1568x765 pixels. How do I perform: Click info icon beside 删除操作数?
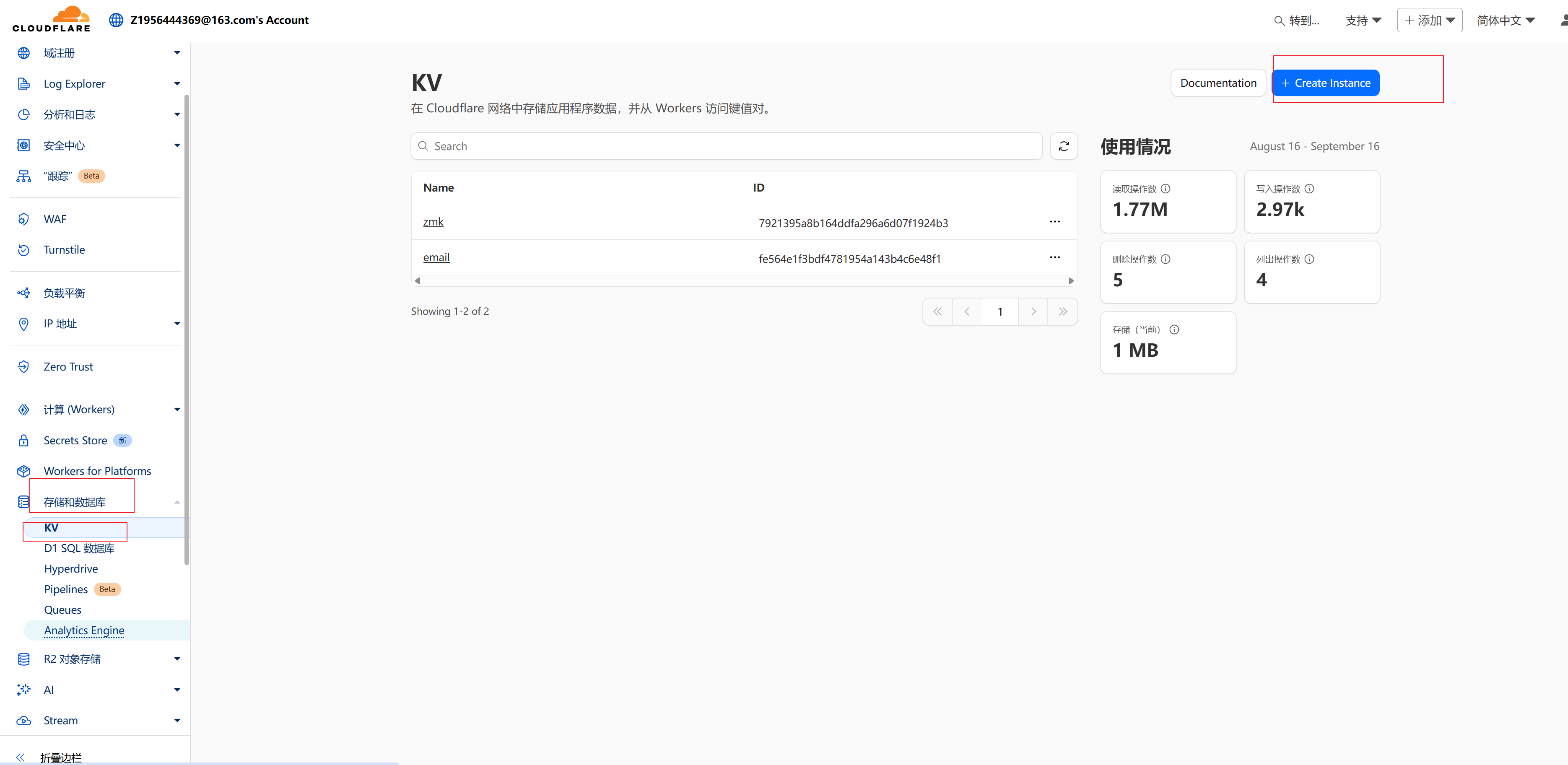[x=1165, y=259]
